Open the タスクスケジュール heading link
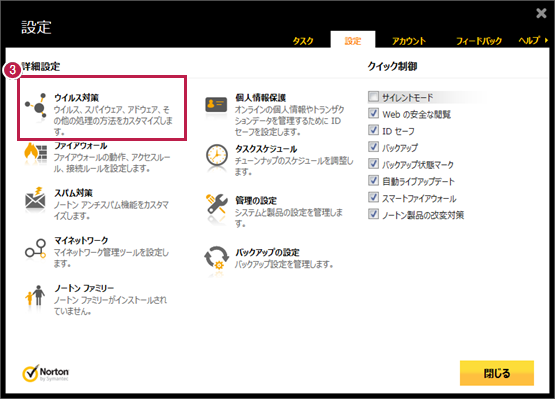 266,149
